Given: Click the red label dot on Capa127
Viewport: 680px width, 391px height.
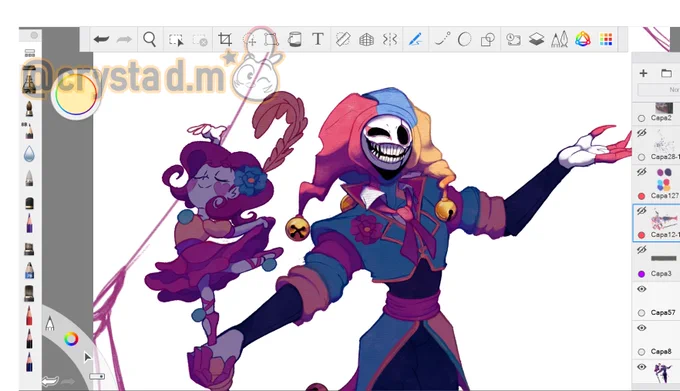Looking at the screenshot, I should point(641,196).
